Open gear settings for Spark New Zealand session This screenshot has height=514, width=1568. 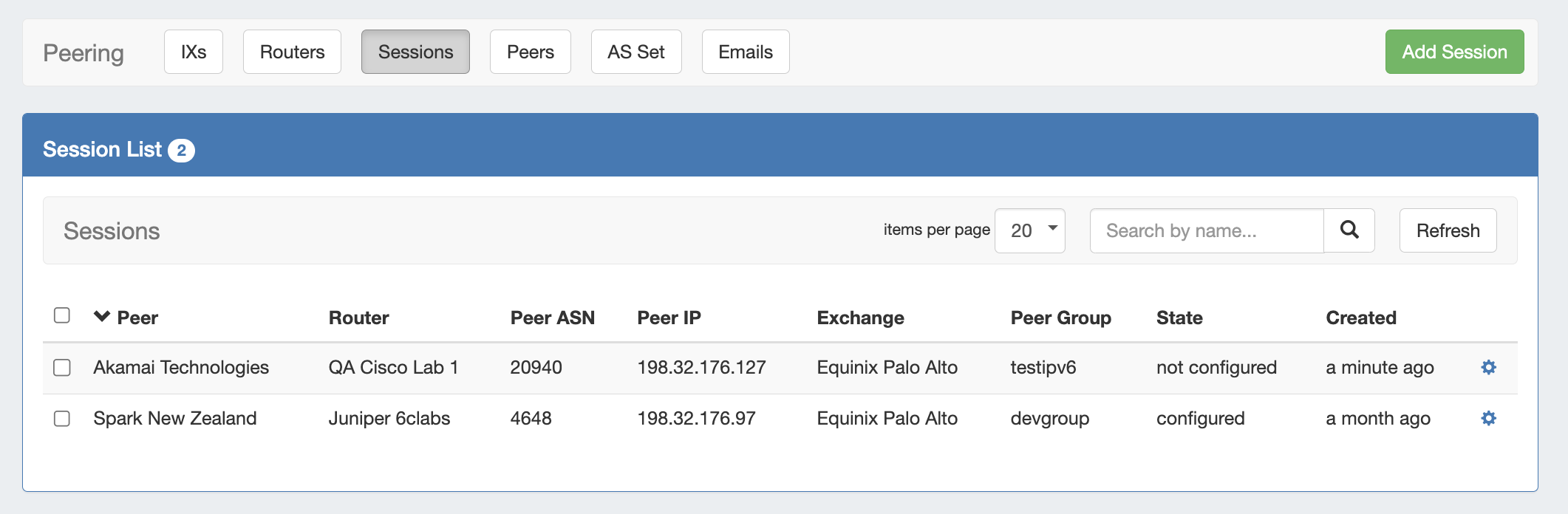coord(1488,418)
